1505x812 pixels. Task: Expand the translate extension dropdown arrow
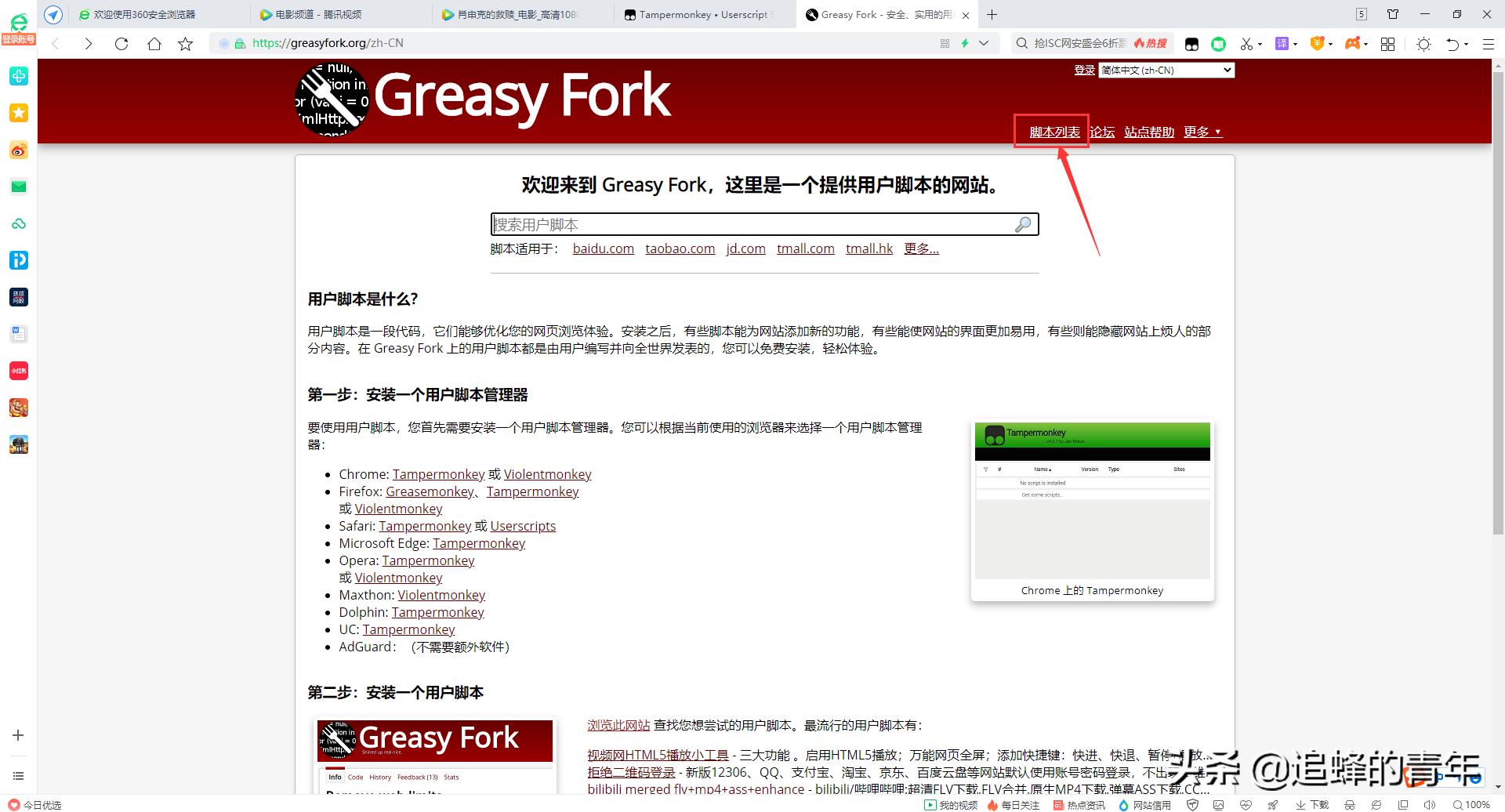[x=1295, y=44]
